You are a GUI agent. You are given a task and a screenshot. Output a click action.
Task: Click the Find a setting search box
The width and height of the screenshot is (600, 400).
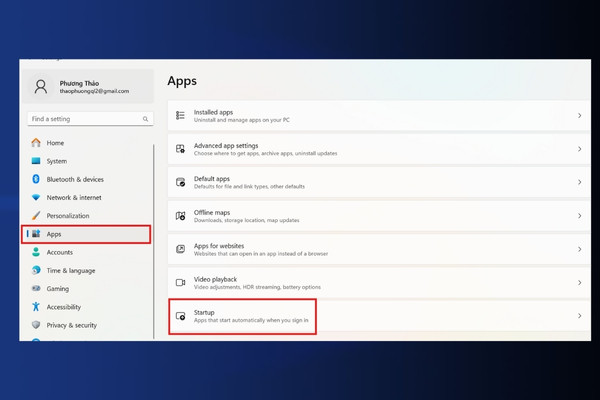[90, 119]
